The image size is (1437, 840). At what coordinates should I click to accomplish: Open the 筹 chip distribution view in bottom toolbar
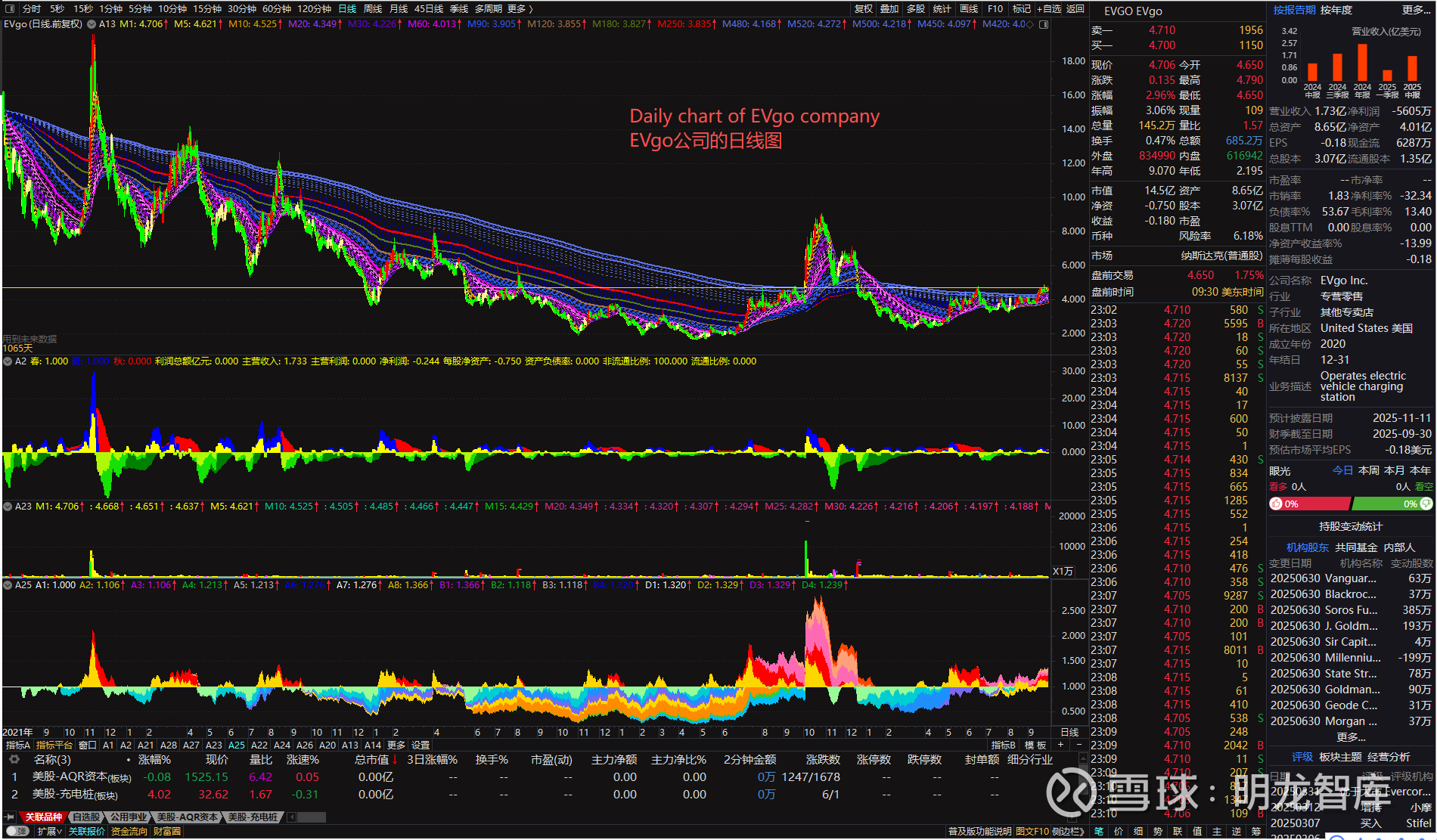1256,832
